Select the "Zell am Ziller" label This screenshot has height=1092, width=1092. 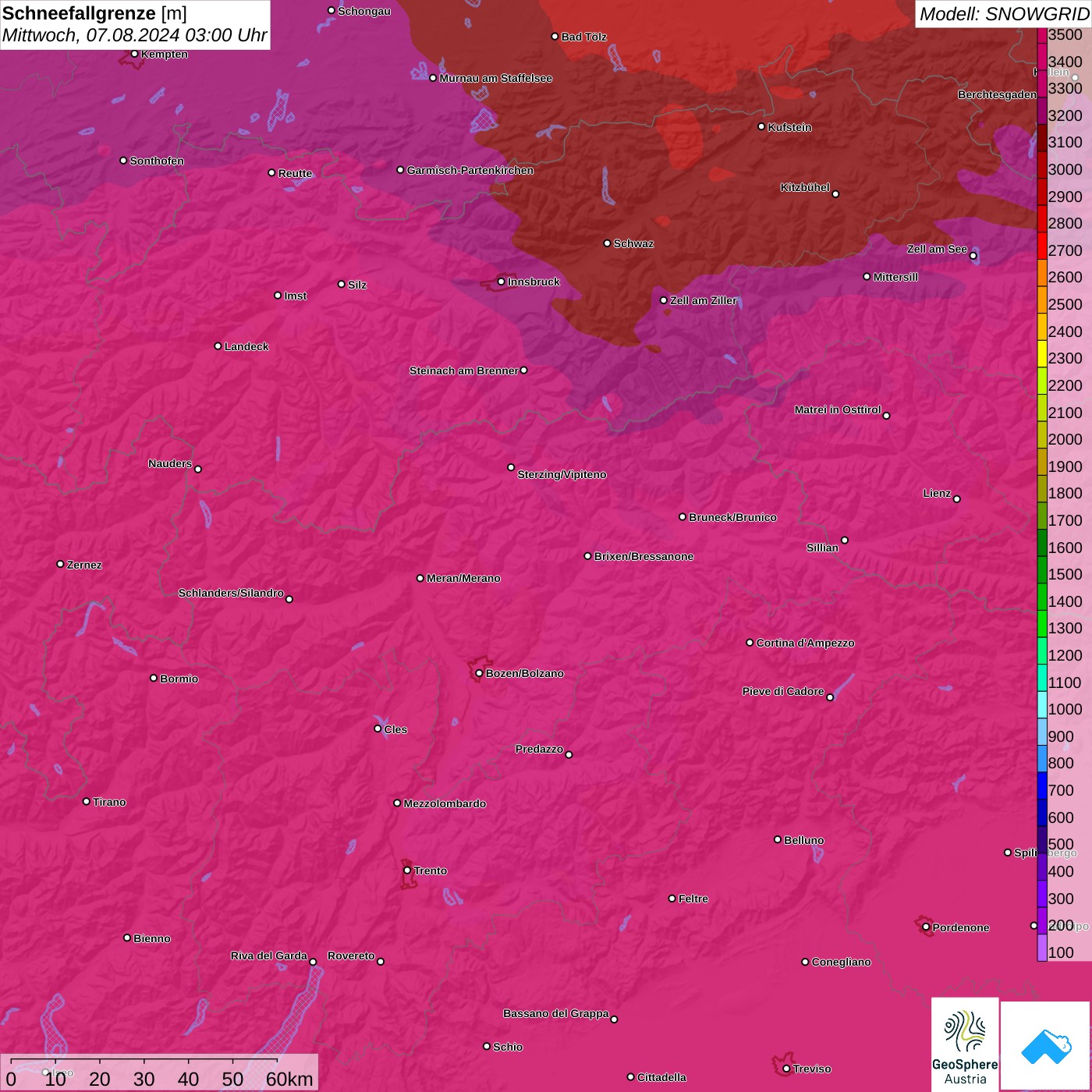(704, 300)
